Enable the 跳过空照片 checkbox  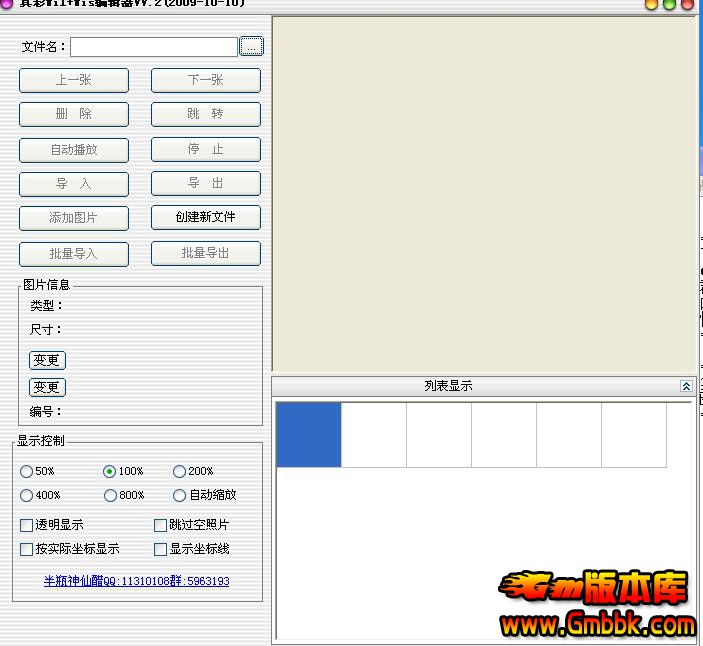coord(160,525)
